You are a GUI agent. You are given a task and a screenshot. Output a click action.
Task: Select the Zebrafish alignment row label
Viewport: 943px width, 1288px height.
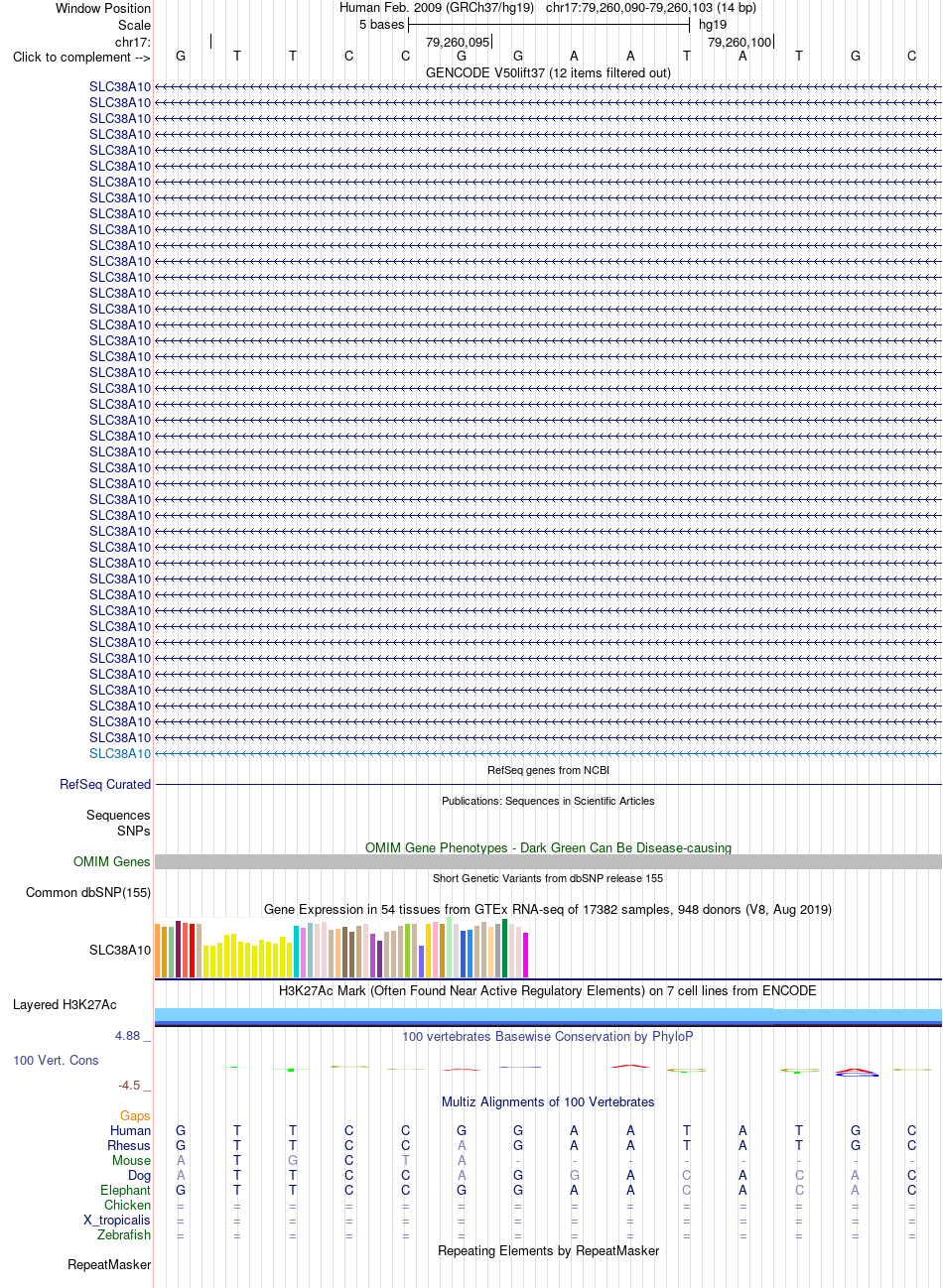point(124,1234)
